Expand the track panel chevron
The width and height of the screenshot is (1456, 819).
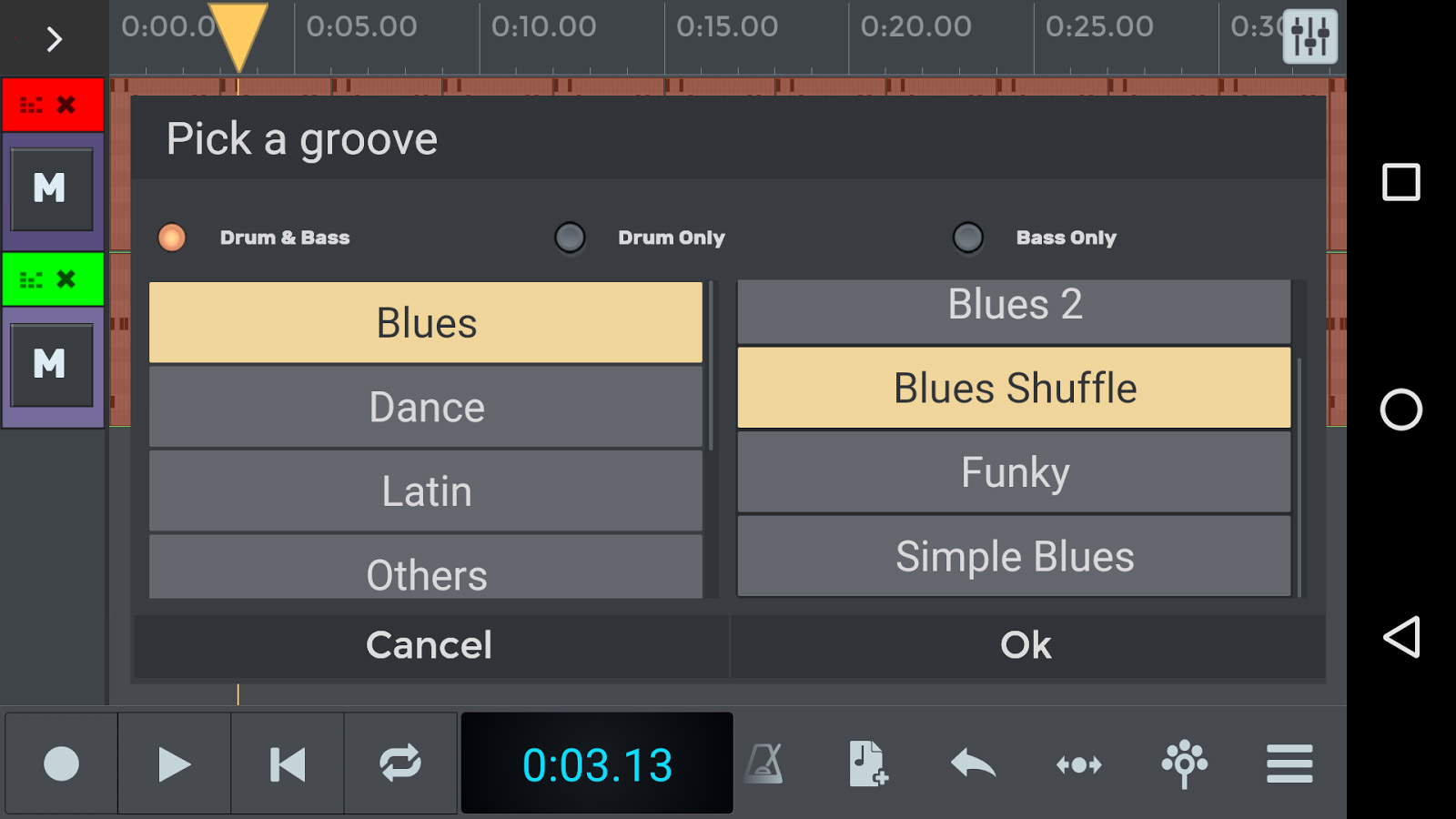54,39
